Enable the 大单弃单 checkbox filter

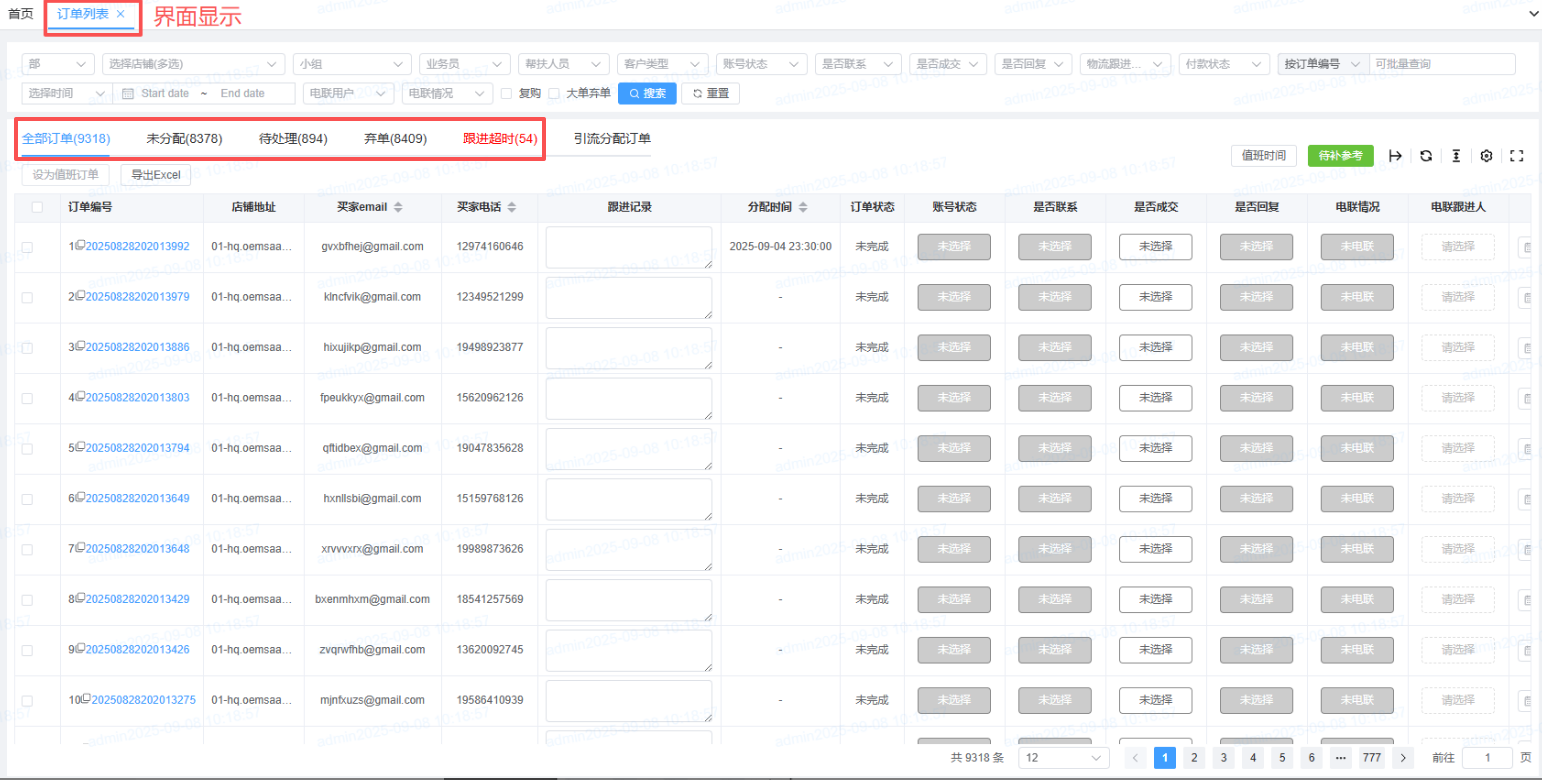tap(553, 94)
